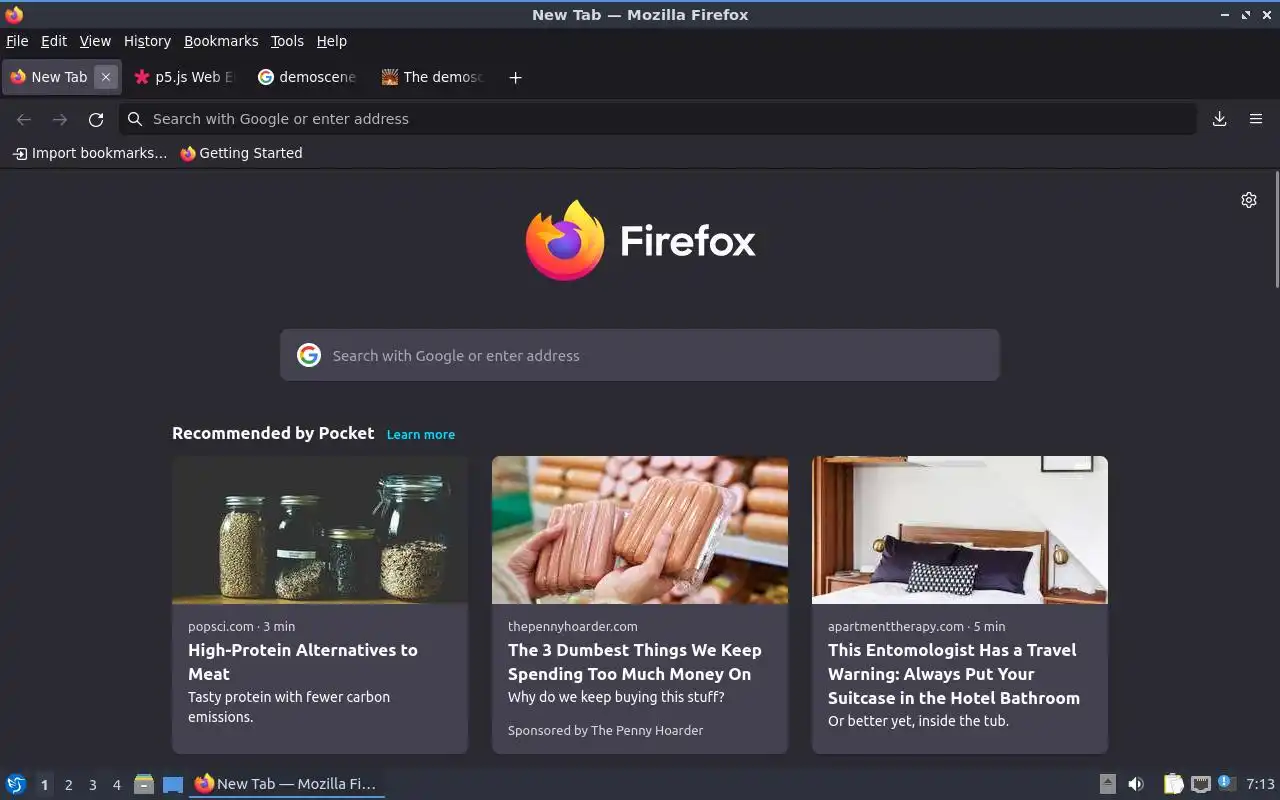The image size is (1280, 800).
Task: Click the Firefox window taskbar entry
Action: (287, 784)
